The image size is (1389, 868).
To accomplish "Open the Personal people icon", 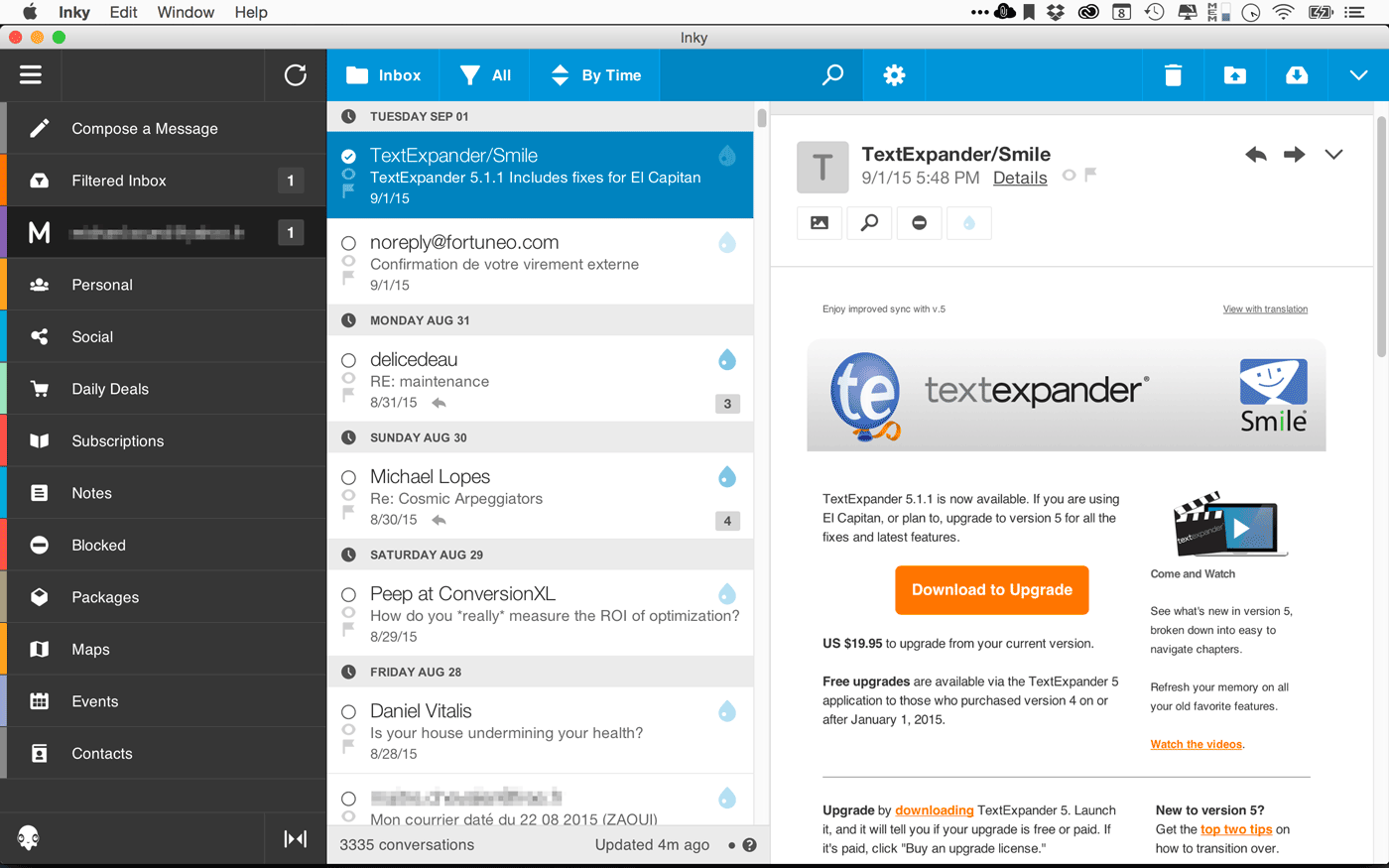I will (40, 285).
